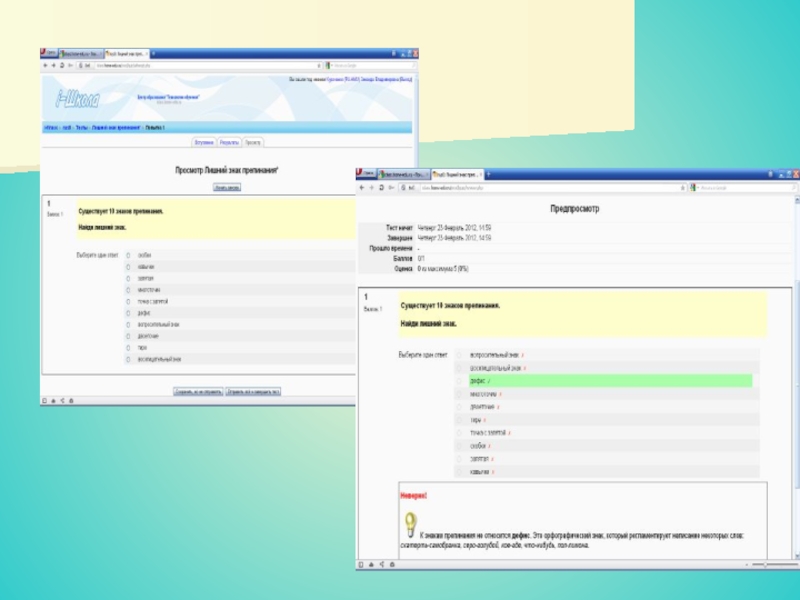
Task: Click the Google search field in left browser
Action: (373, 65)
